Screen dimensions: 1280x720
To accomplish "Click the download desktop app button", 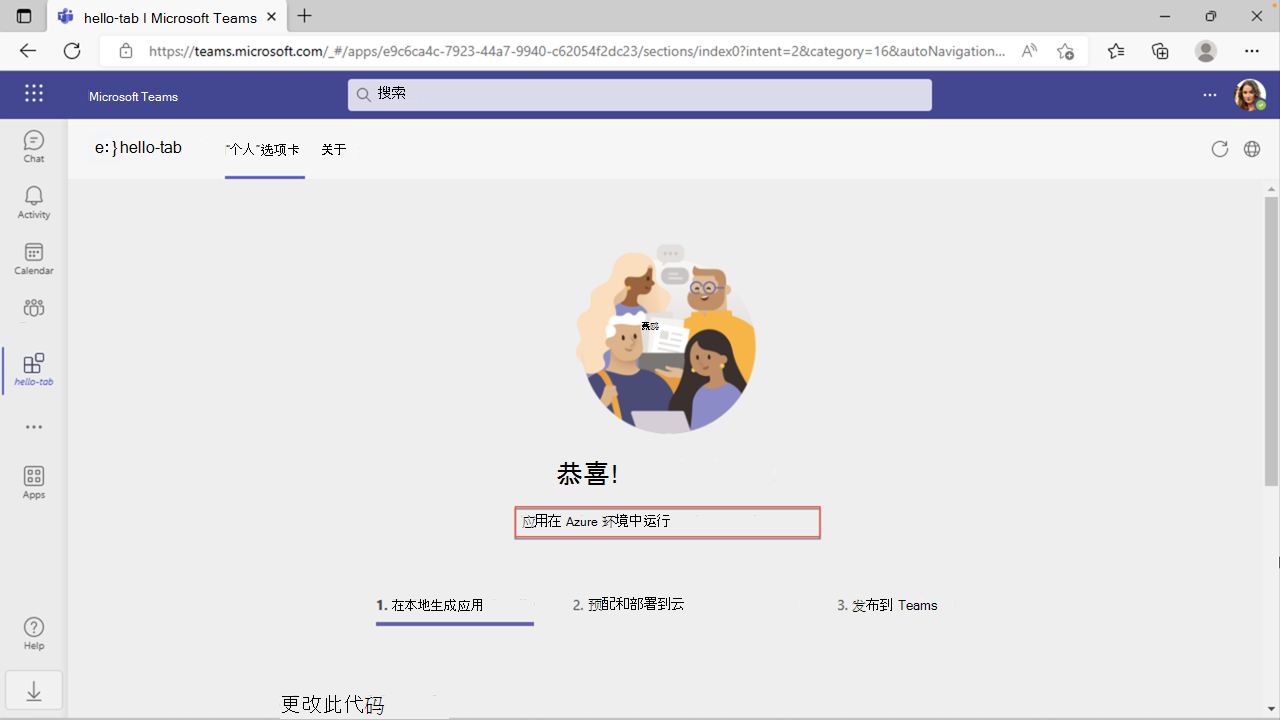I will point(34,691).
